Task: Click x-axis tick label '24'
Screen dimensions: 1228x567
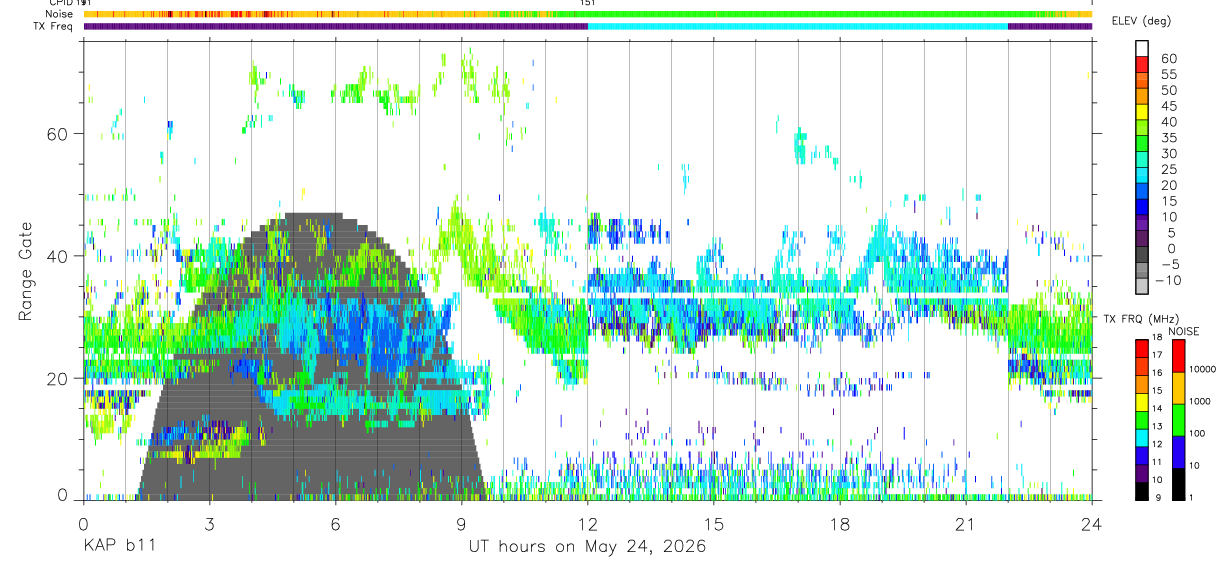Action: [1092, 525]
